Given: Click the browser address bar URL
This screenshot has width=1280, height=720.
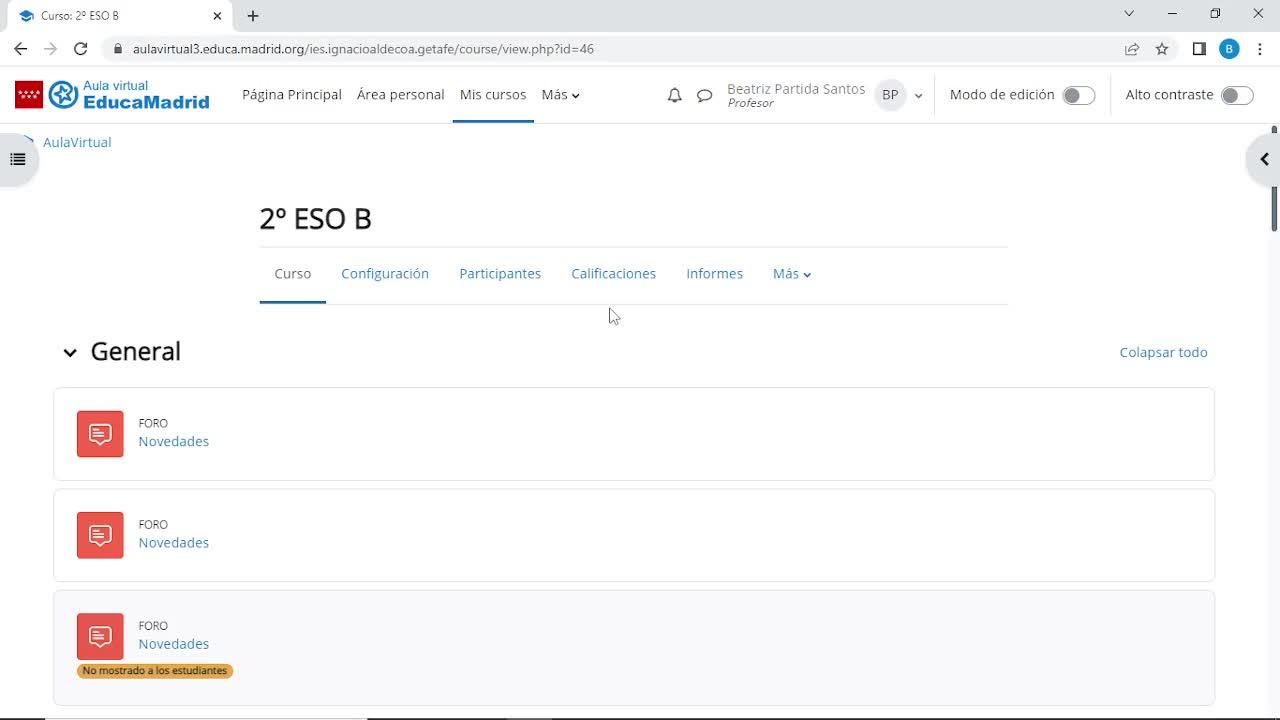Looking at the screenshot, I should [x=363, y=48].
